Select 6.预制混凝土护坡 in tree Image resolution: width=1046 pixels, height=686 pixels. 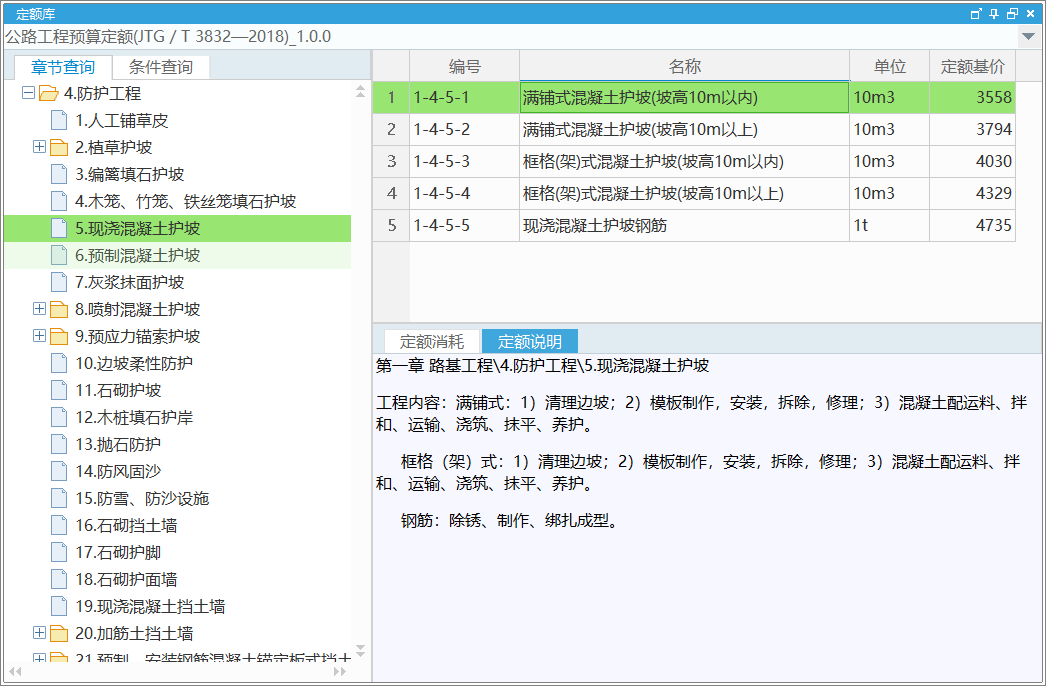tap(137, 256)
